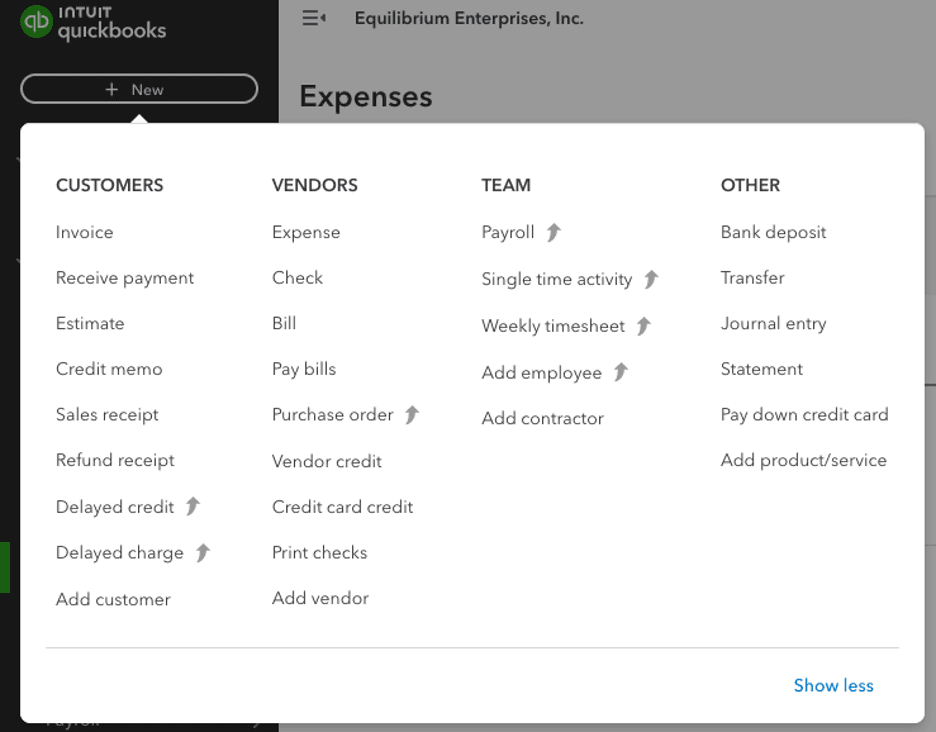Viewport: 936px width, 732px height.
Task: Start a new Bank deposit
Action: coord(773,232)
